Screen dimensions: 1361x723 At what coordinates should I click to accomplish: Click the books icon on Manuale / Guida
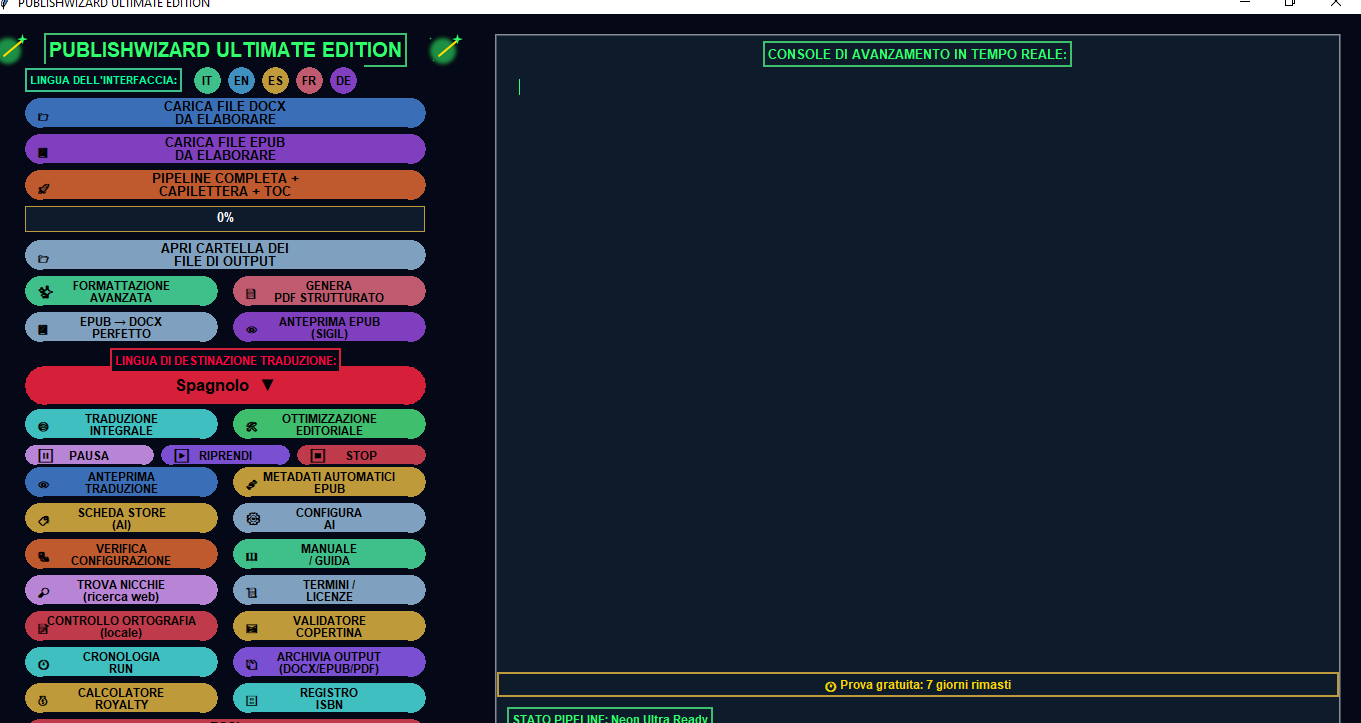tap(251, 557)
